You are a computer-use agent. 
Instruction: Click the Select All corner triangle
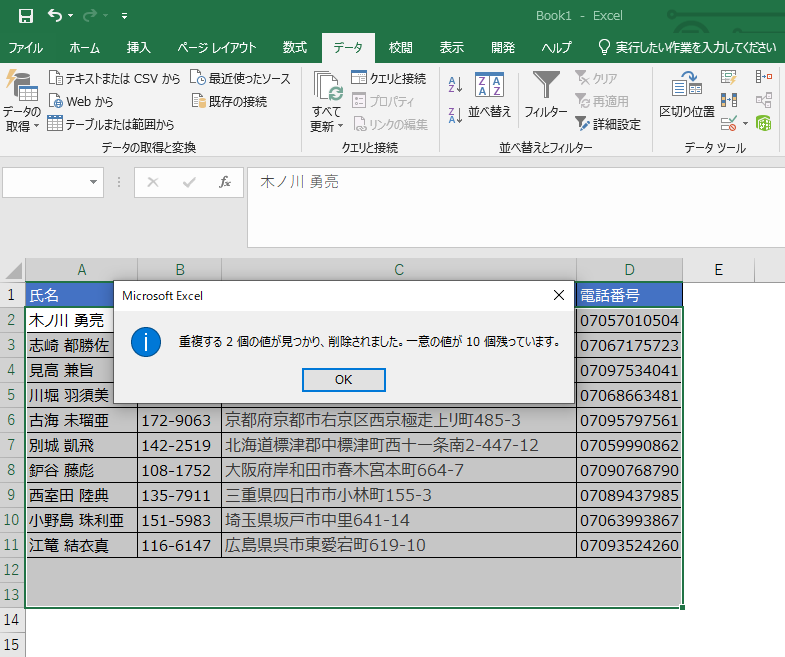(14, 270)
